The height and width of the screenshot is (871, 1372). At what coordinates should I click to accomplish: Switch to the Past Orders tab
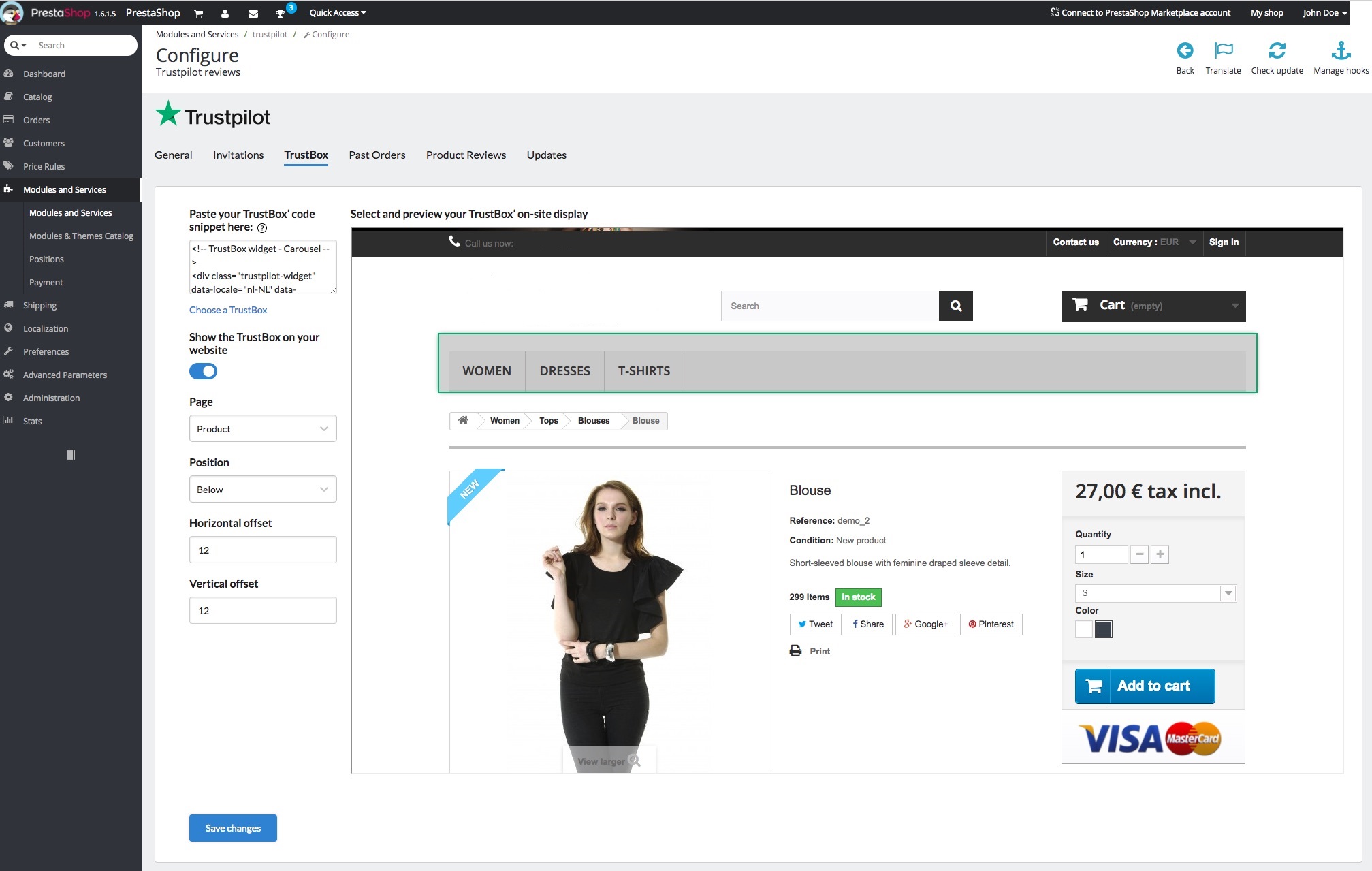tap(377, 155)
